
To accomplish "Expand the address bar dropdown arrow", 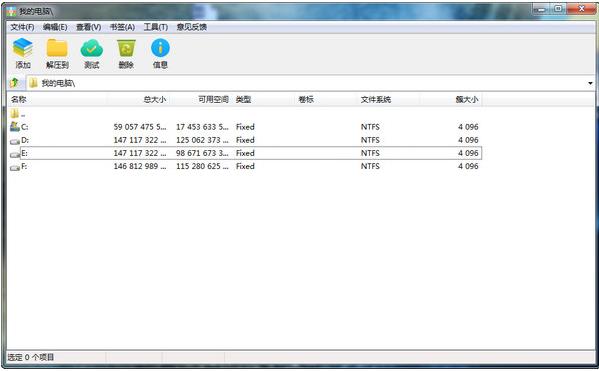I will coord(590,83).
